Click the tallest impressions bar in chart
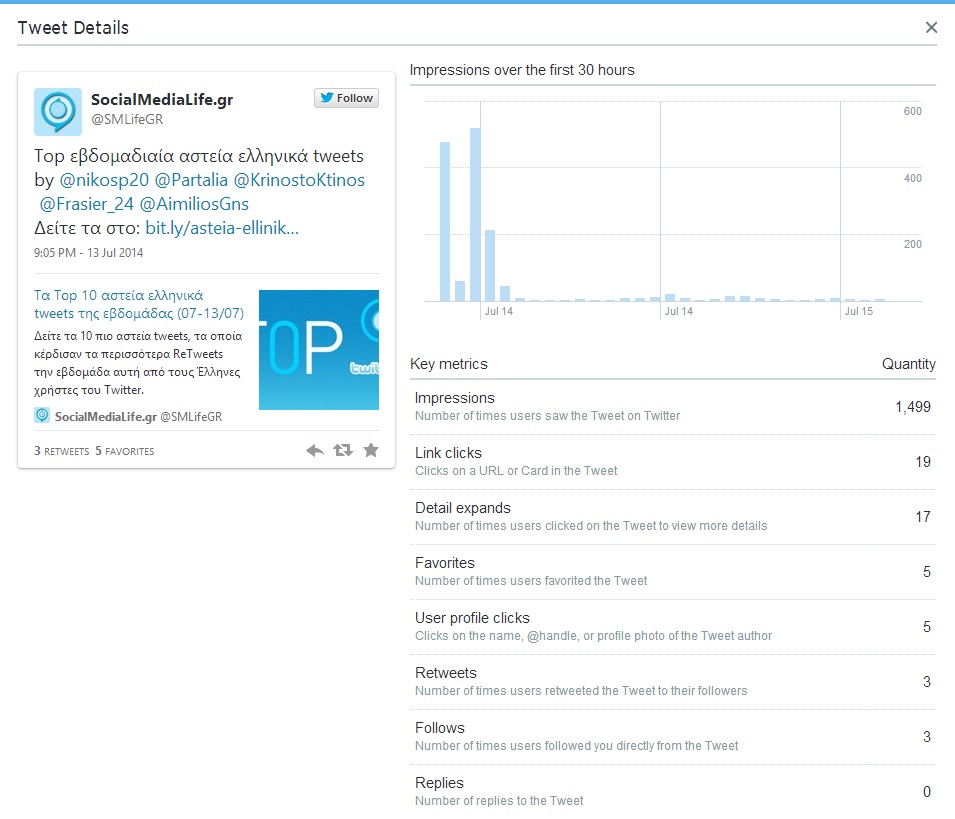The width and height of the screenshot is (955, 819). (475, 214)
